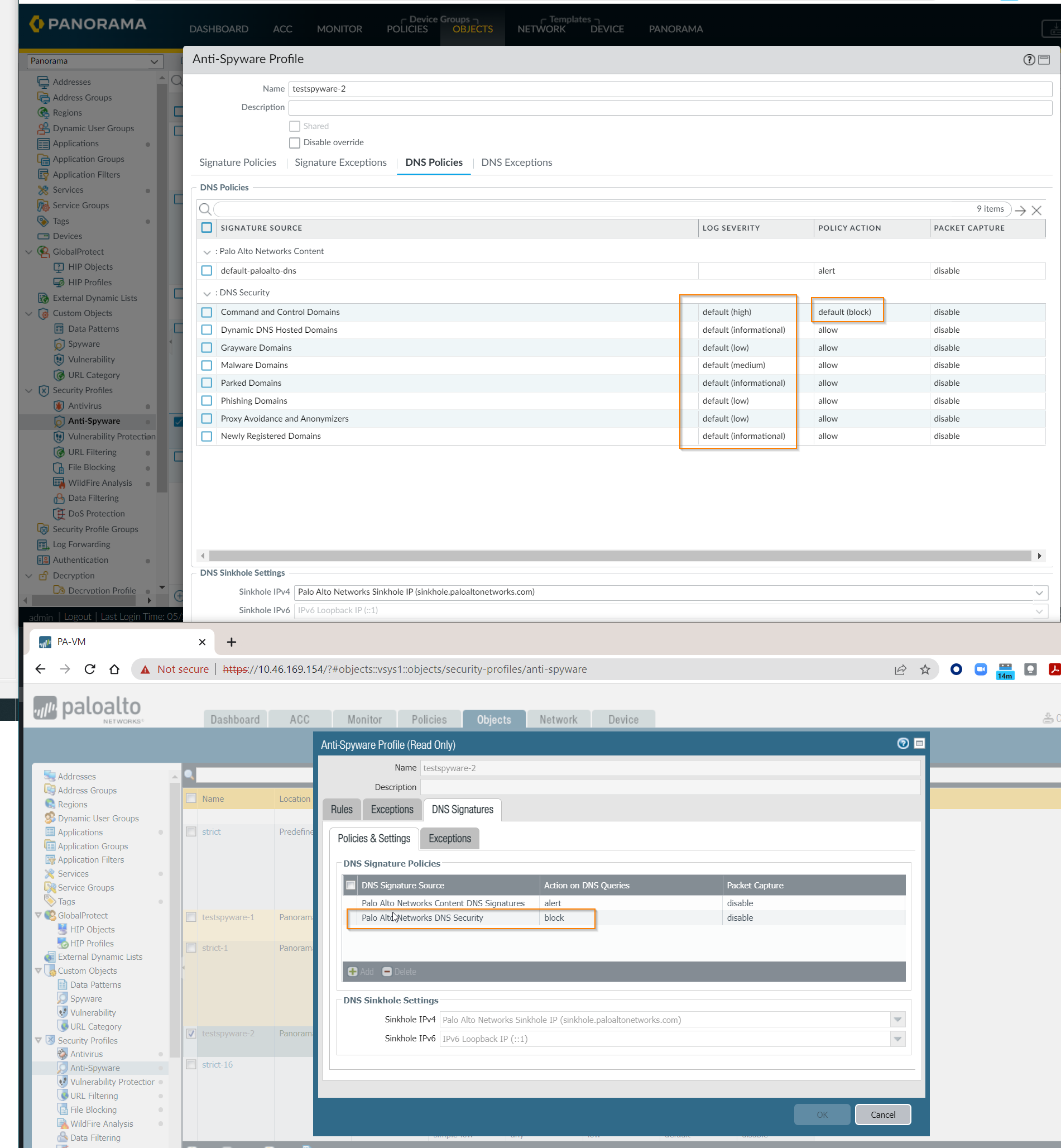Click the horizontal scrollbar under DNS Policies
The width and height of the screenshot is (1061, 1148).
click(x=620, y=556)
